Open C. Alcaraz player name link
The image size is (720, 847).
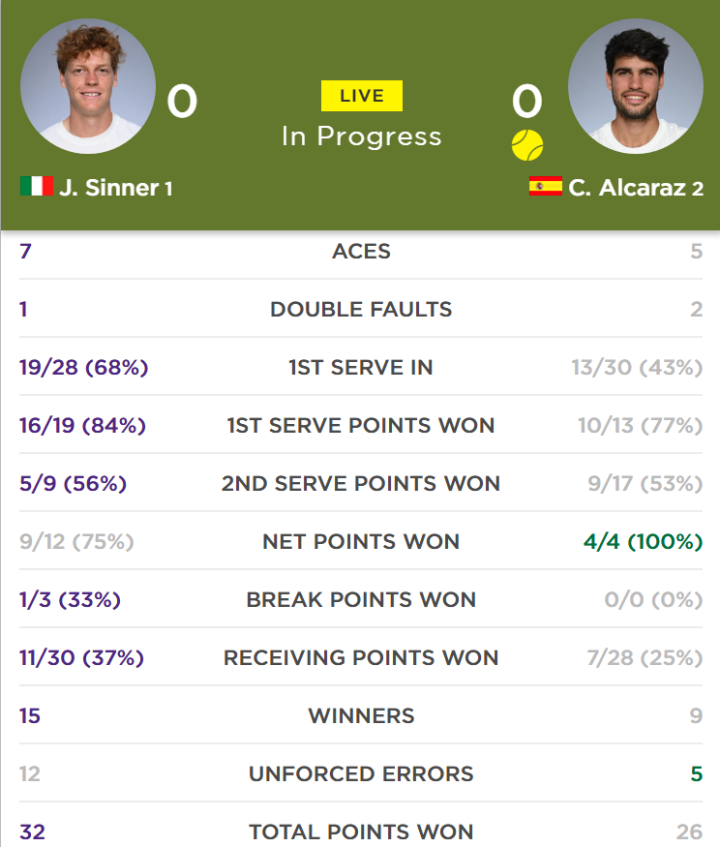click(x=627, y=188)
